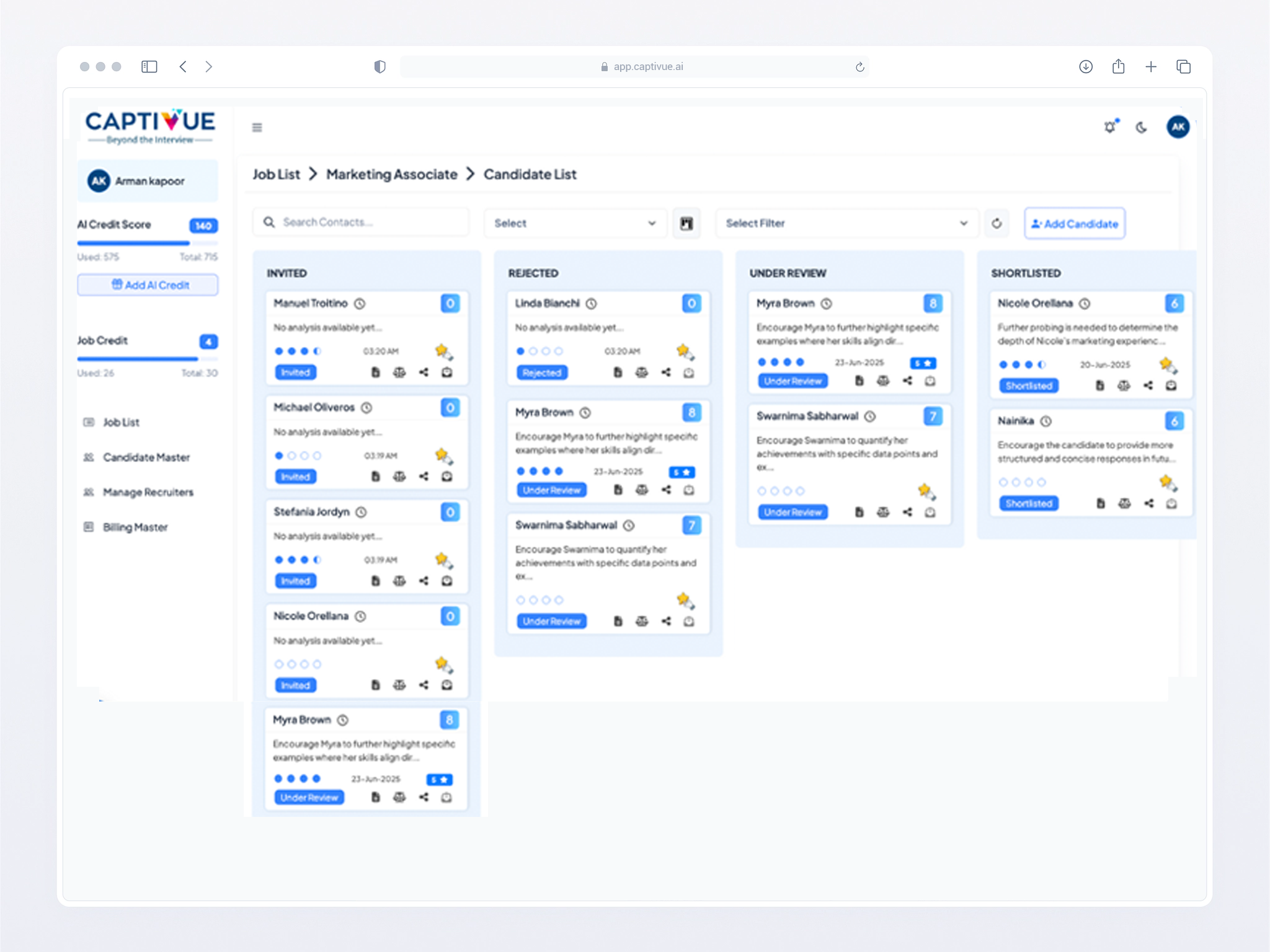Screen dimensions: 1270x952
Task: Go to Billing Master in sidebar
Action: click(x=135, y=527)
